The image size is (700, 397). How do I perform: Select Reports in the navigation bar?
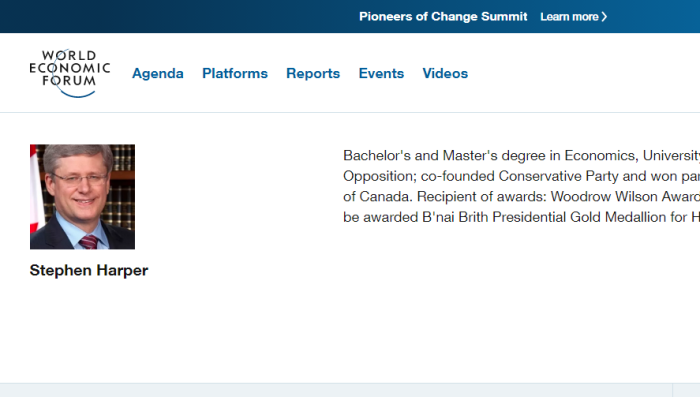(313, 73)
